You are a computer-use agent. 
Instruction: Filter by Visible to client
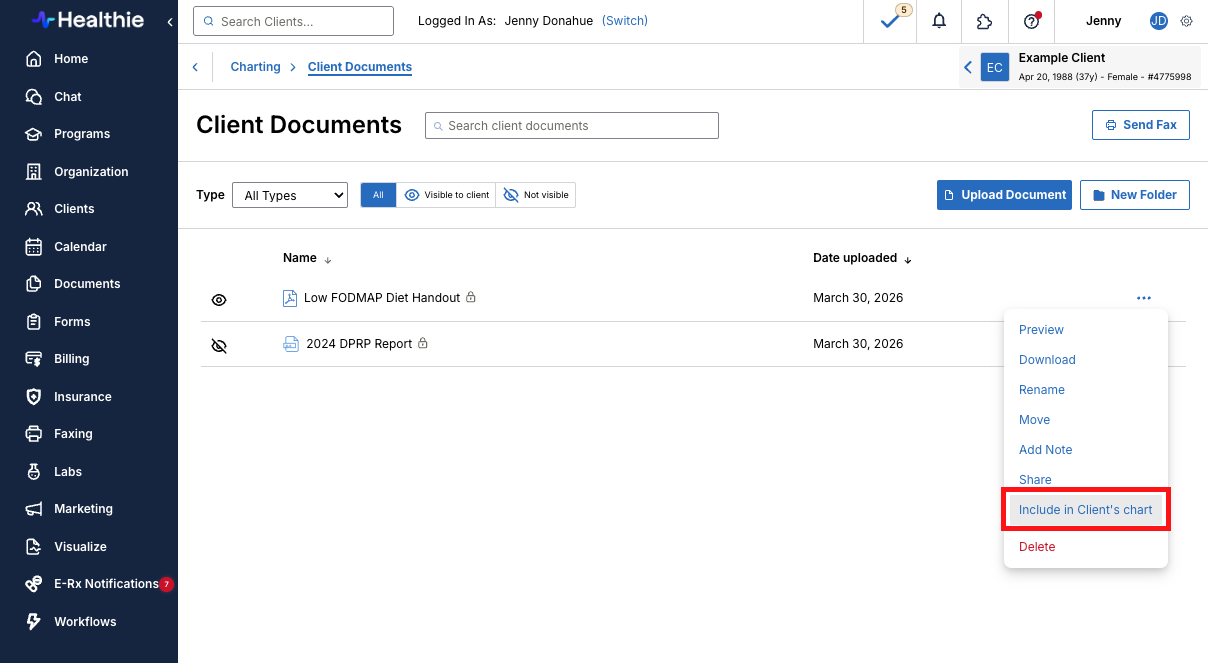tap(446, 195)
